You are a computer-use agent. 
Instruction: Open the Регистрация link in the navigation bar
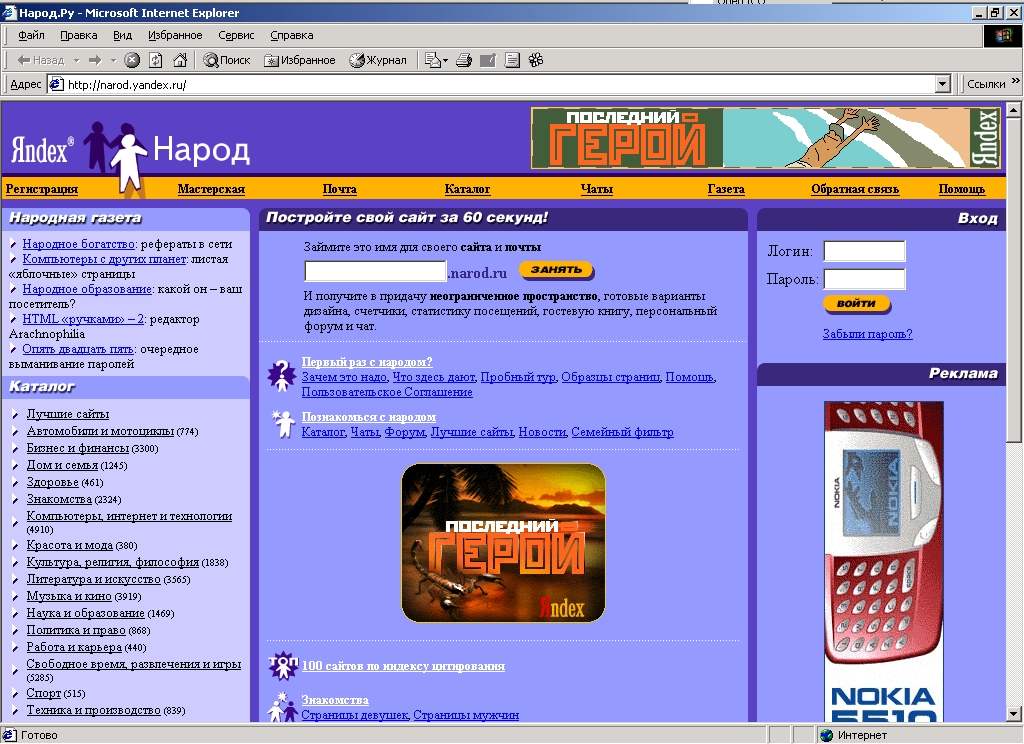coord(42,189)
